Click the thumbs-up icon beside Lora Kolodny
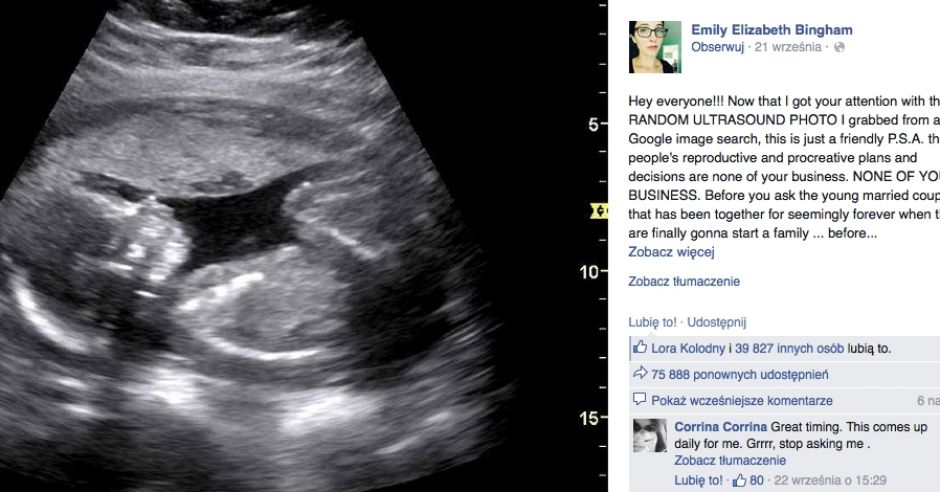 pos(640,347)
